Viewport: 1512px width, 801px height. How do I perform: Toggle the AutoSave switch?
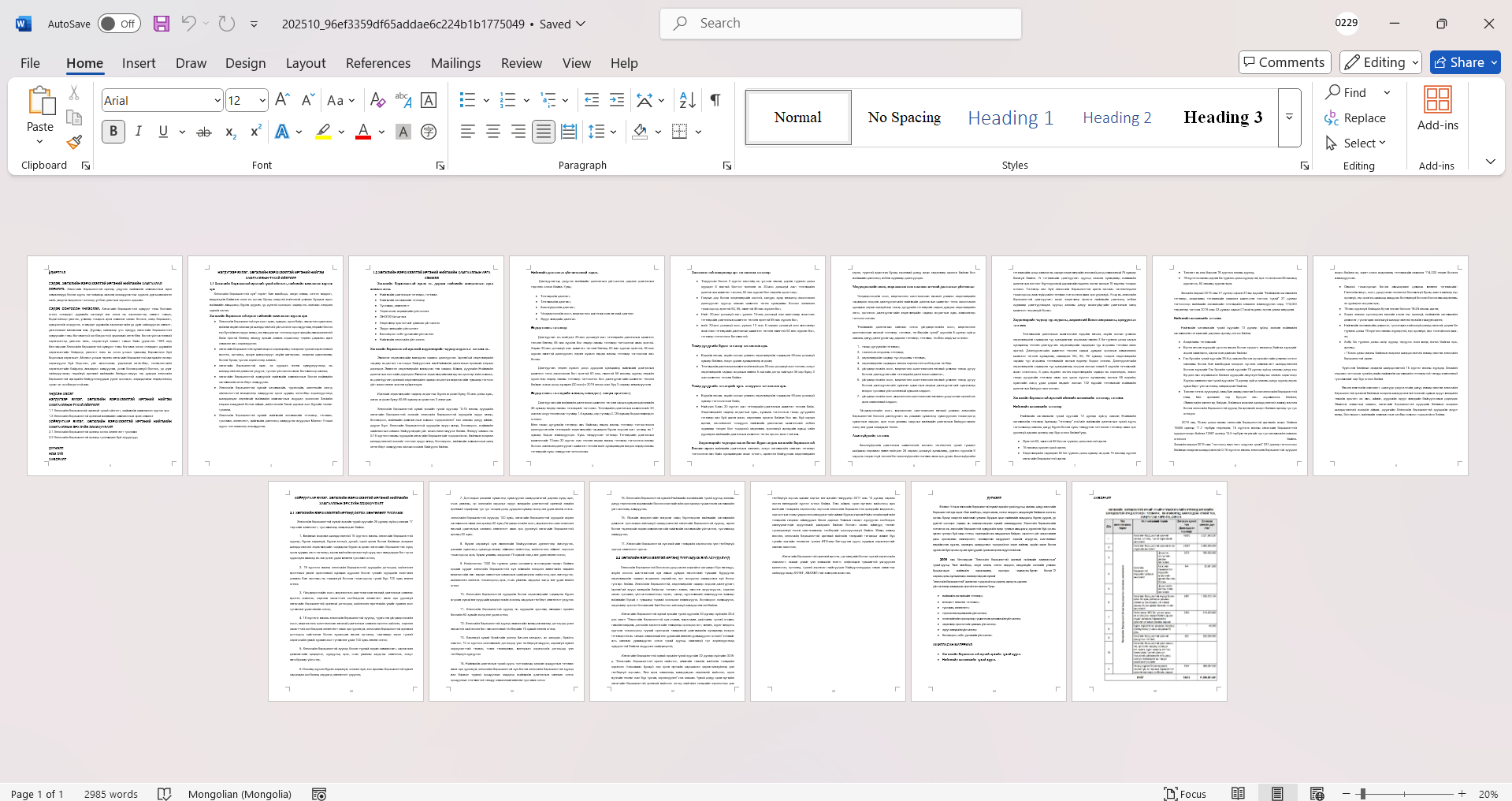pos(119,24)
